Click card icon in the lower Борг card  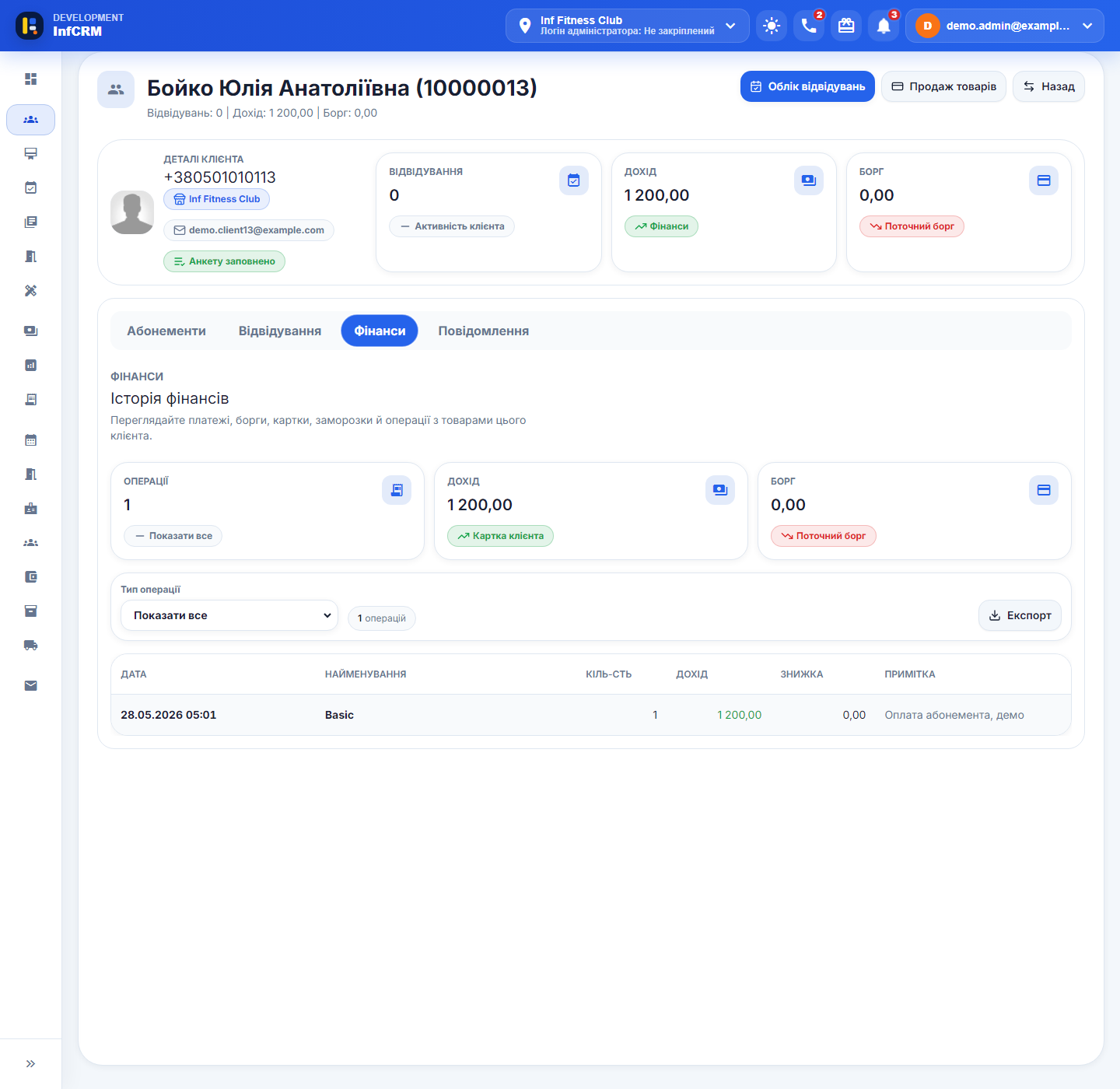tap(1044, 490)
